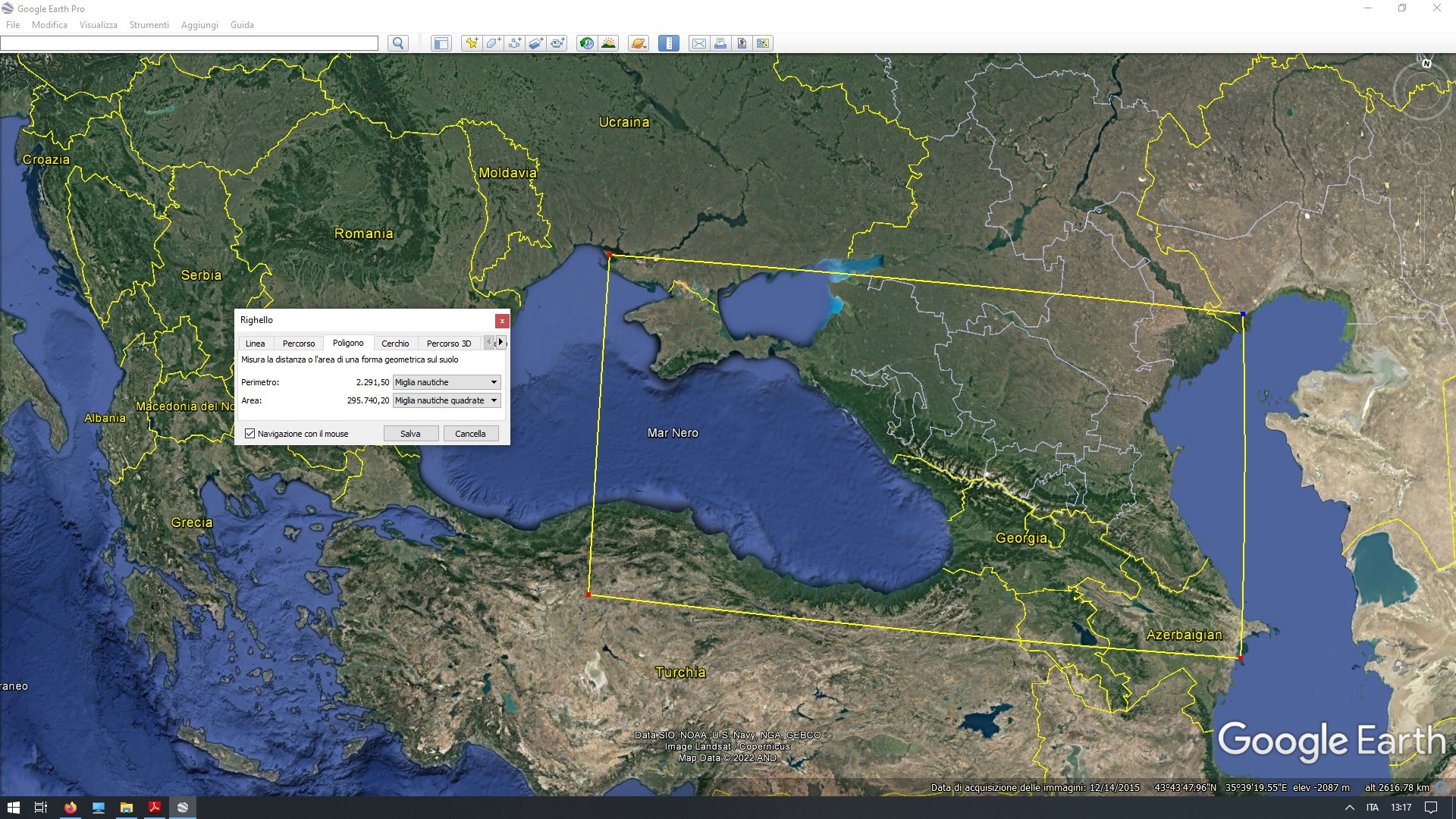
Task: Add a path with the toolbar icon
Action: pos(514,43)
